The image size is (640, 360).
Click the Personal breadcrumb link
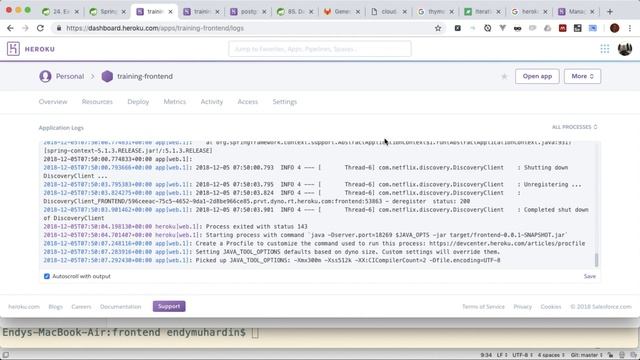coord(70,76)
